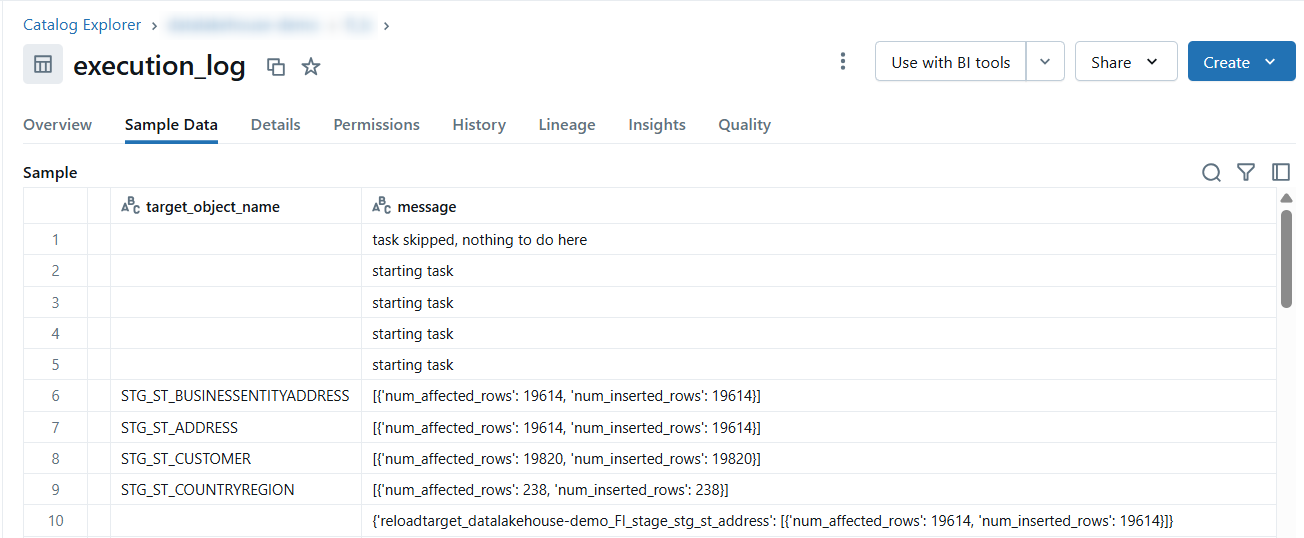Open the Share dropdown

click(x=1125, y=62)
